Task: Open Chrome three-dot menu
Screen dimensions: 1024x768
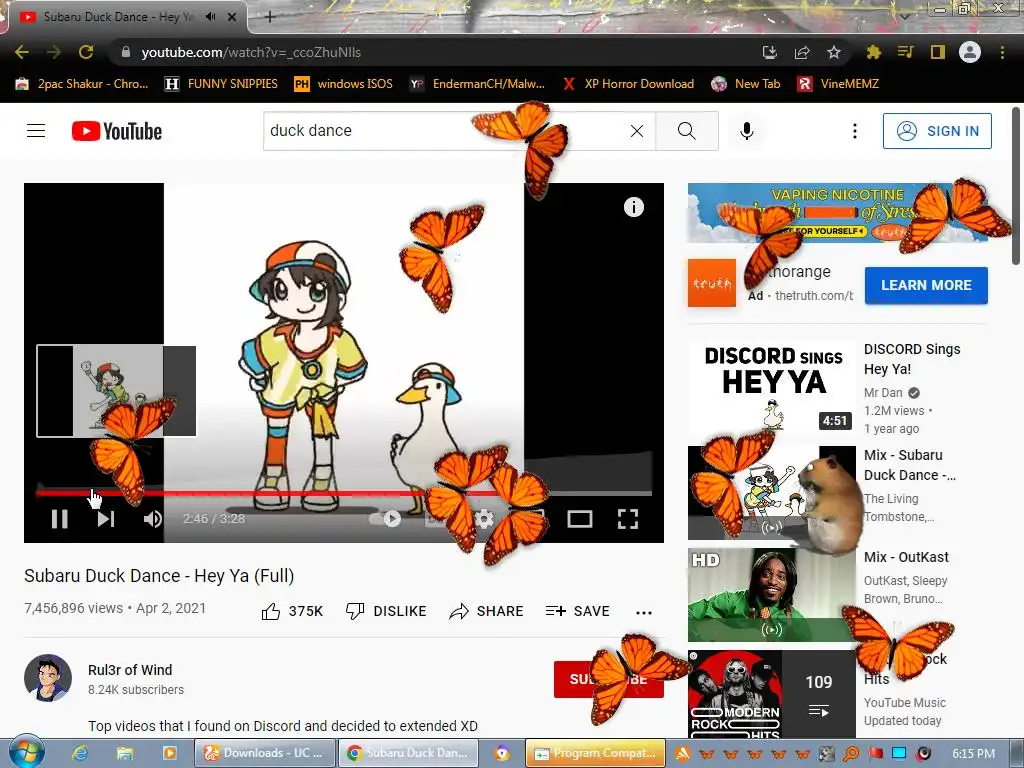Action: click(x=1002, y=52)
